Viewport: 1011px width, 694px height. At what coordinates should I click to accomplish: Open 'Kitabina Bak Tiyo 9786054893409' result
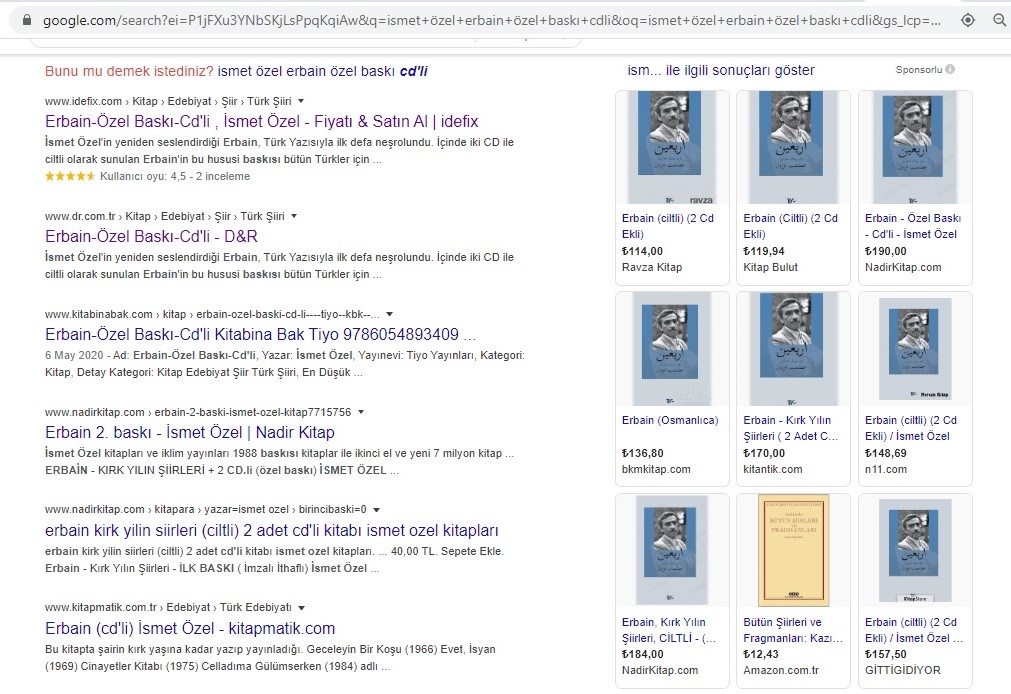(260, 334)
